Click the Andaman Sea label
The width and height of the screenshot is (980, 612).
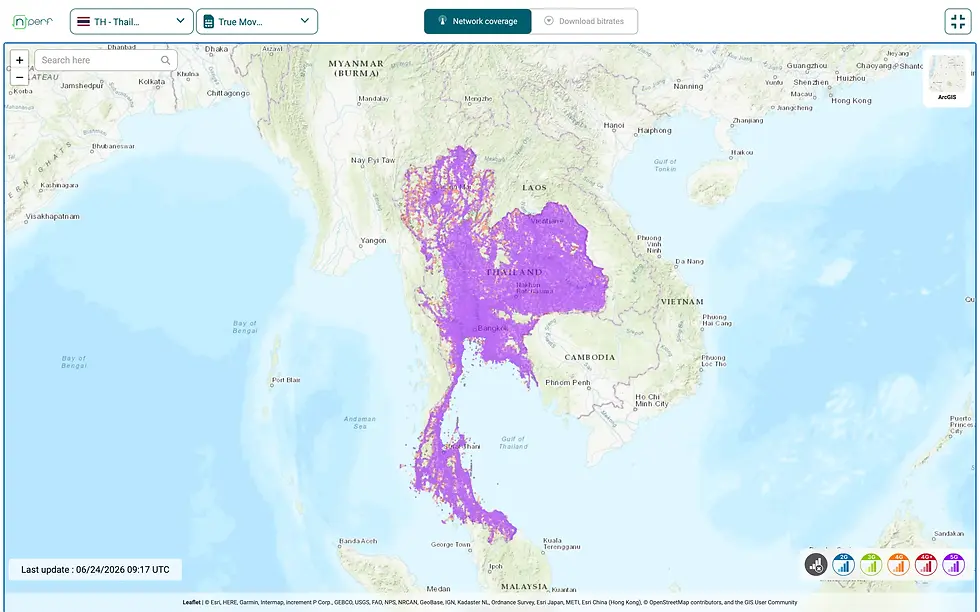(x=360, y=423)
